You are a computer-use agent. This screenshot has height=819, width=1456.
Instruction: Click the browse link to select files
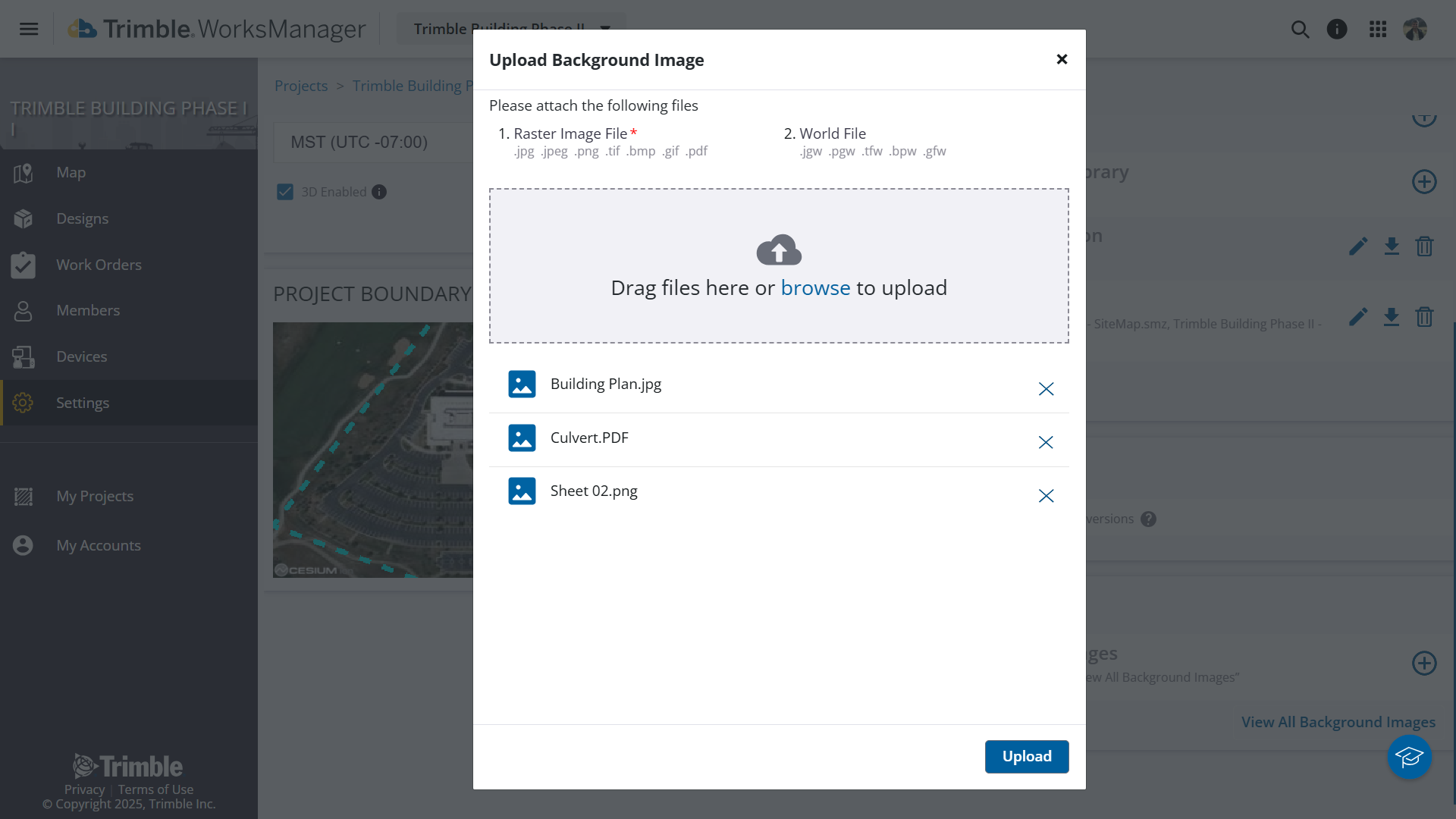pos(815,287)
